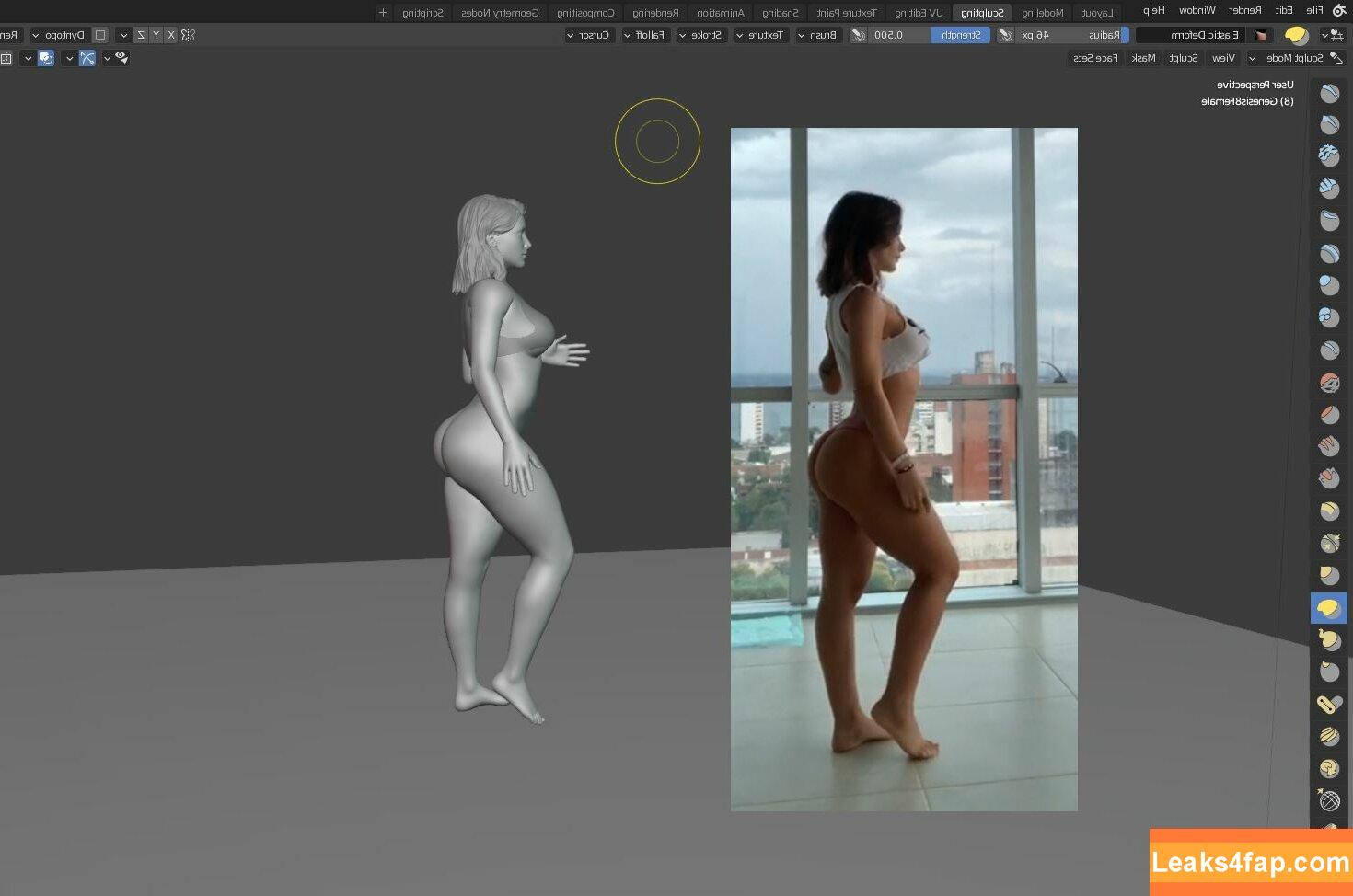This screenshot has height=896, width=1353.
Task: Select the Multiplane Scrape brush
Action: tap(1329, 511)
